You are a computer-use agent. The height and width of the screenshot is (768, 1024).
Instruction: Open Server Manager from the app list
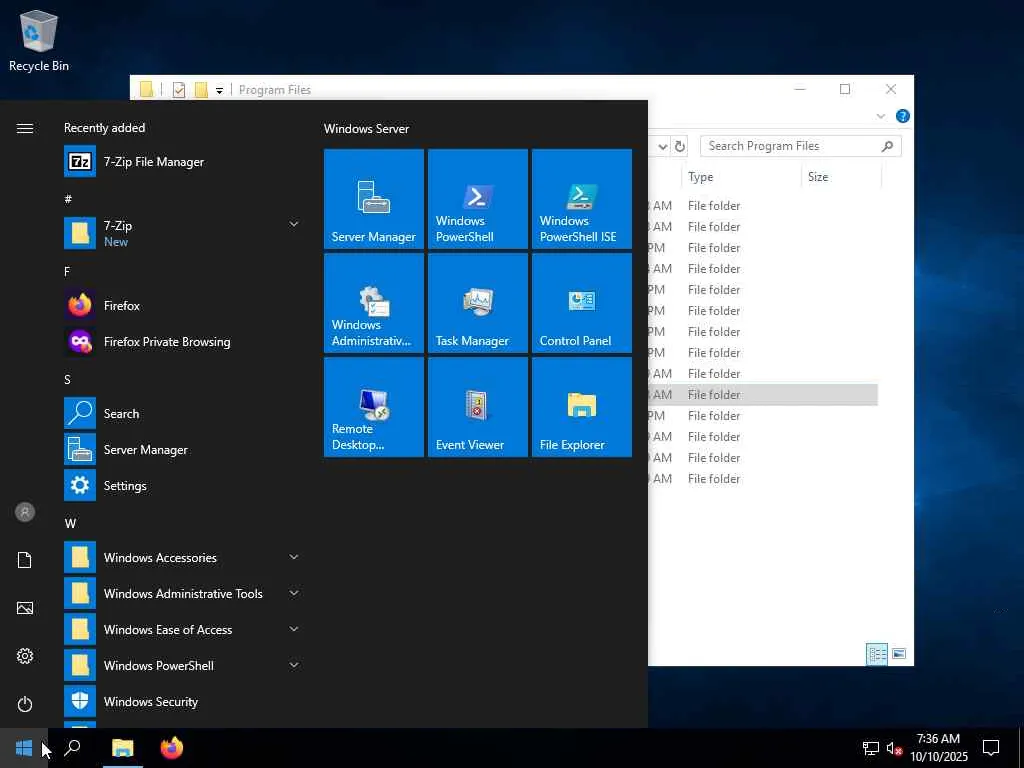point(182,449)
